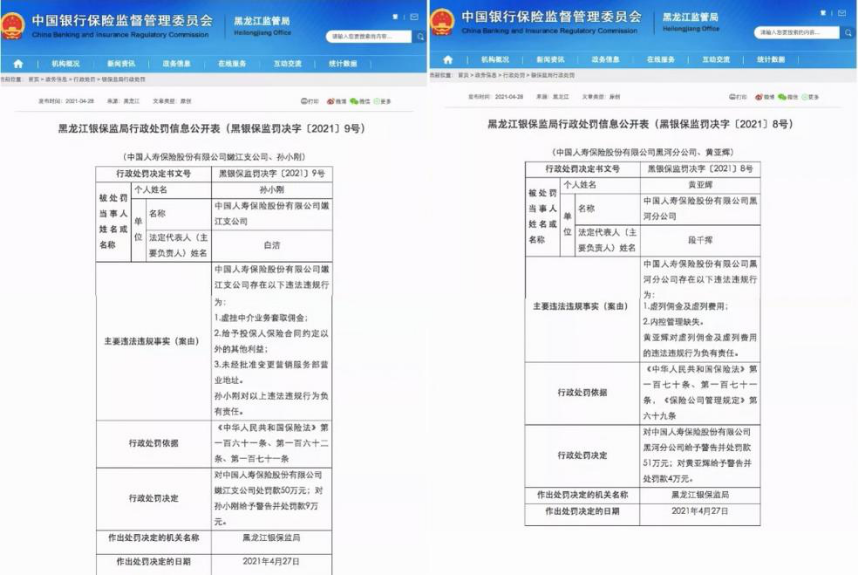Click the name cell 黄亚辉
This screenshot has height=576, width=859.
click(700, 185)
